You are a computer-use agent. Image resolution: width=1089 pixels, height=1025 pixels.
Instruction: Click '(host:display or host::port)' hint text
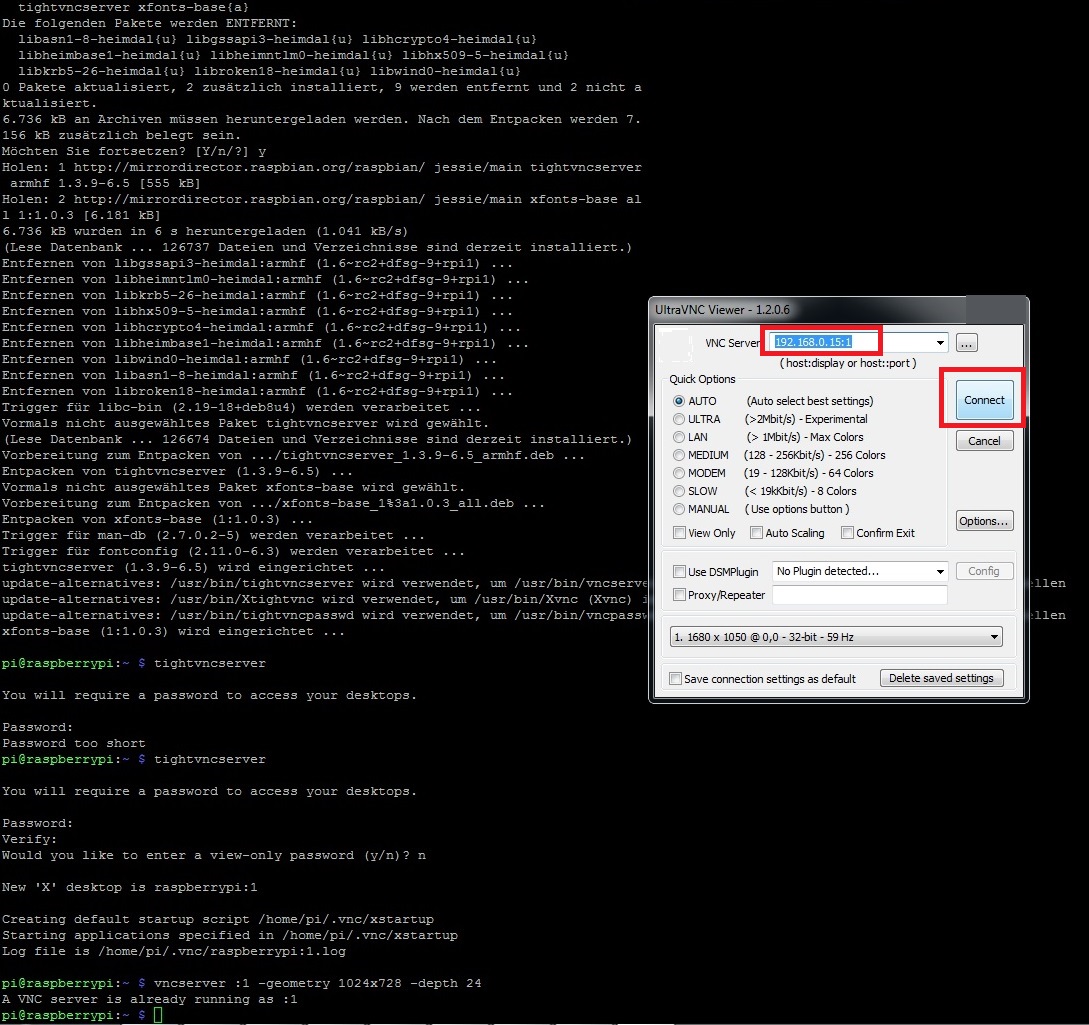[x=848, y=363]
